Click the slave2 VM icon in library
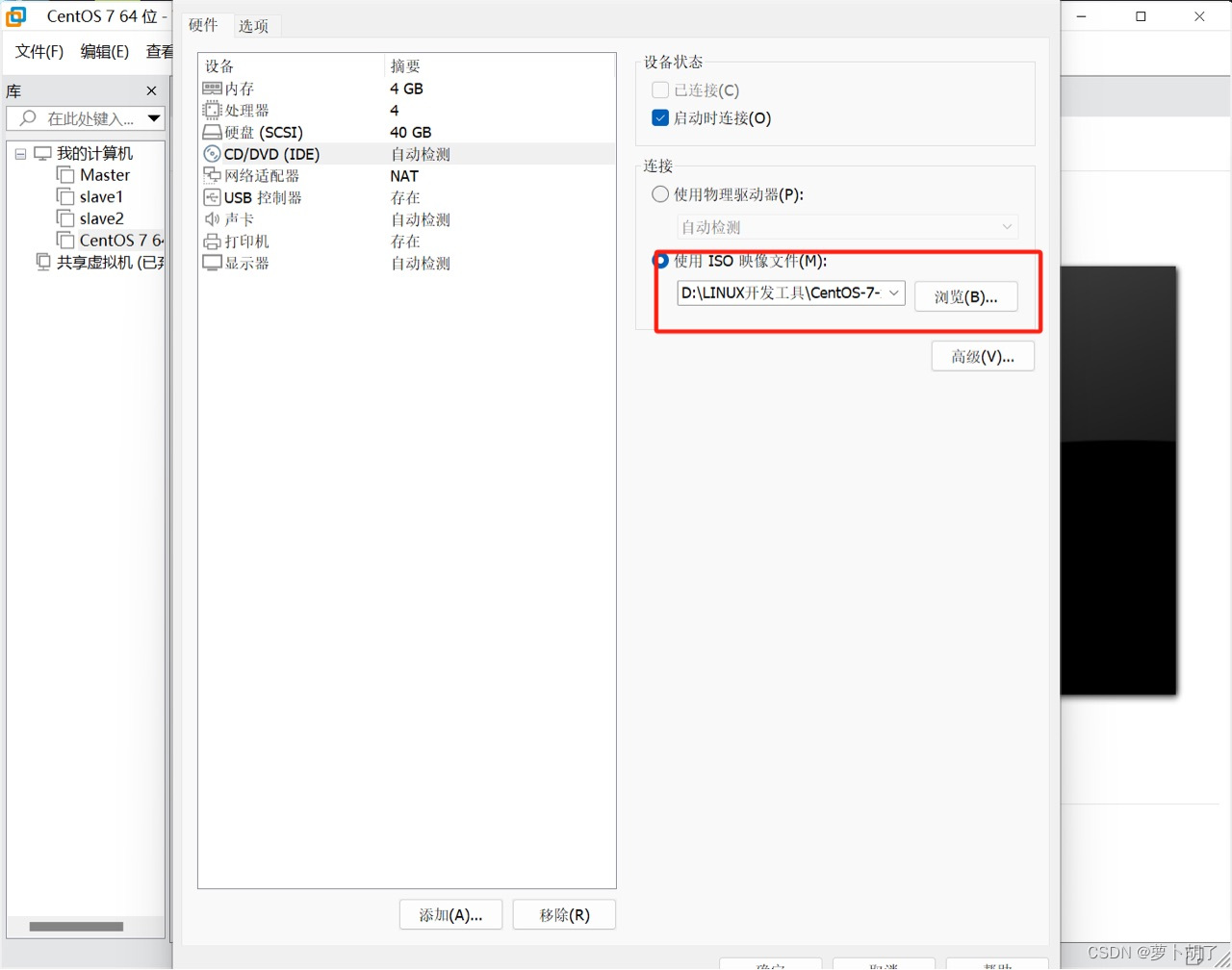The image size is (1232, 970). tap(65, 218)
